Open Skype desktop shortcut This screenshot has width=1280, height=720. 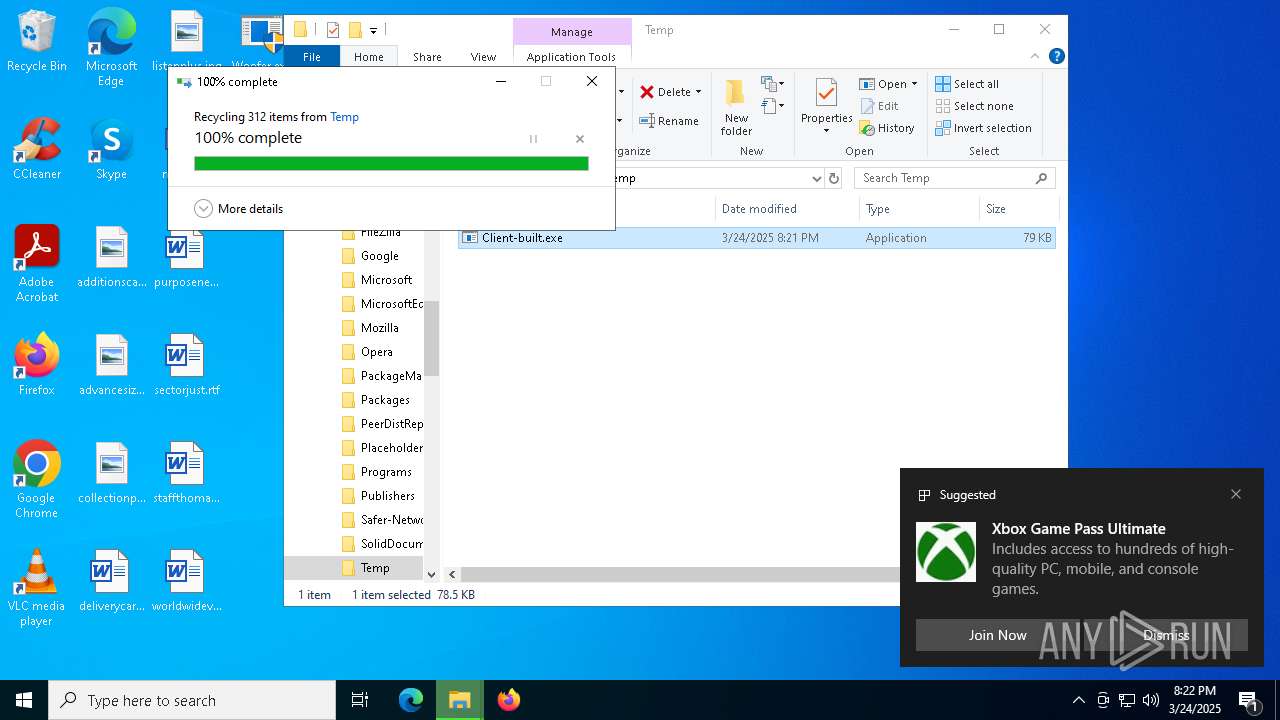(111, 149)
